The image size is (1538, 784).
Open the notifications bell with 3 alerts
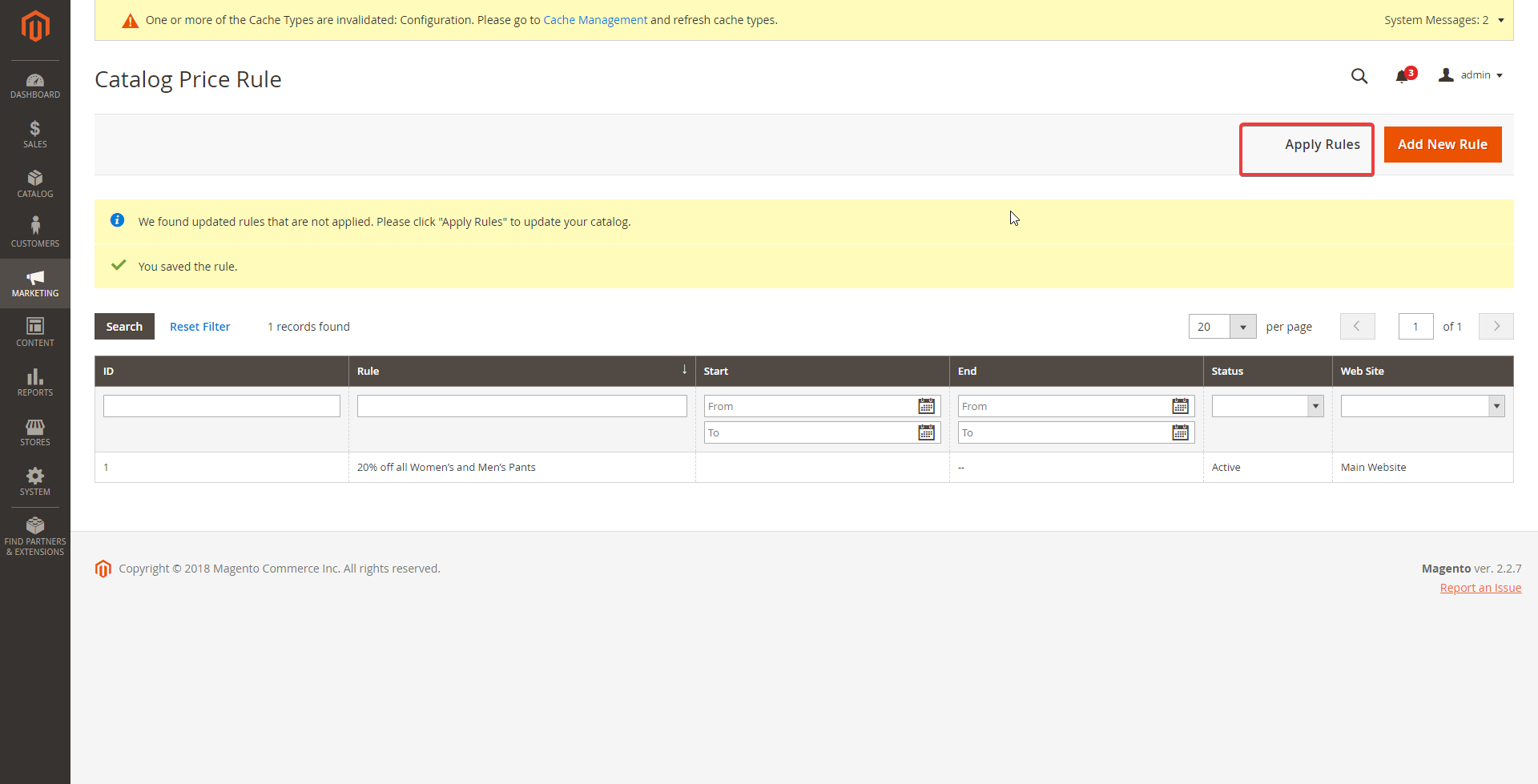click(x=1404, y=76)
